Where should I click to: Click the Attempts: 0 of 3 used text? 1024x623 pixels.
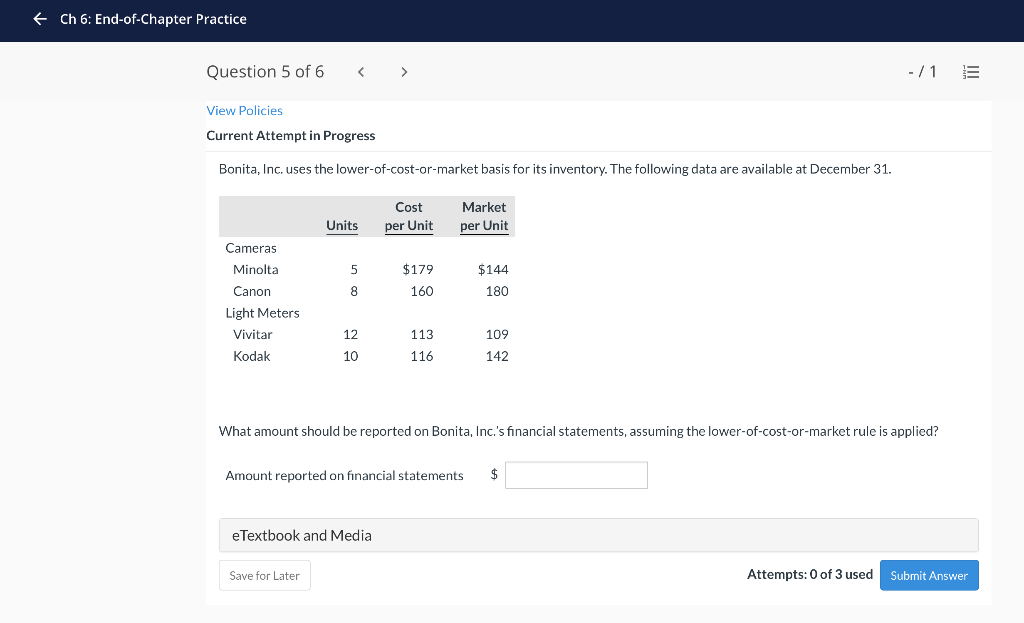click(809, 574)
